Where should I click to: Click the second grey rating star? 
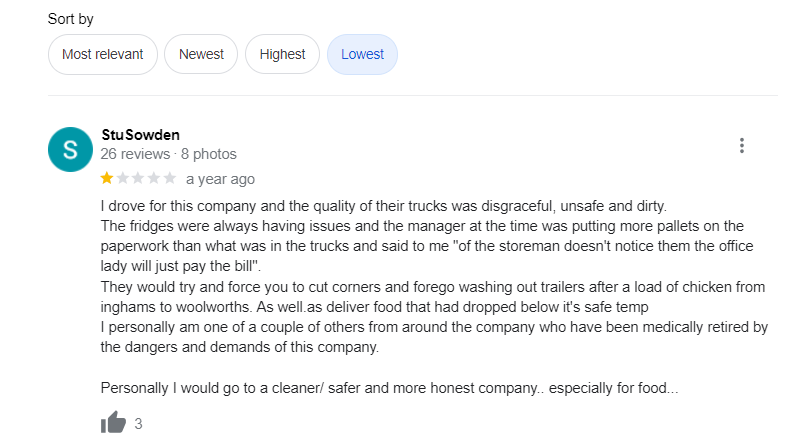click(x=123, y=179)
